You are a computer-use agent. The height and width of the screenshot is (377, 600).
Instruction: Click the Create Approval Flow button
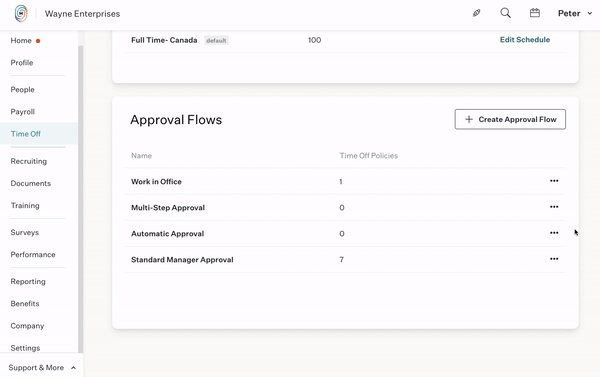[x=510, y=119]
